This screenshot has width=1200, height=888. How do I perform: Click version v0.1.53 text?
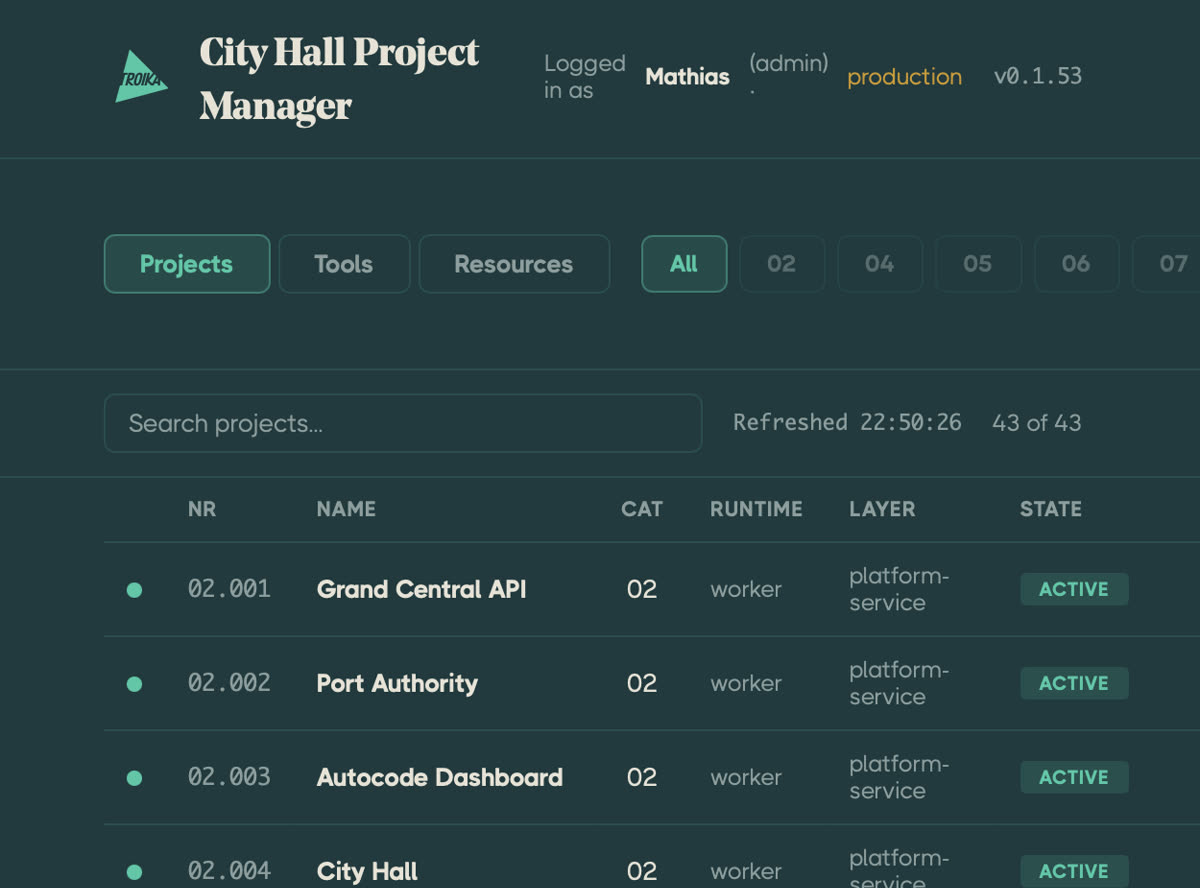[x=1038, y=76]
